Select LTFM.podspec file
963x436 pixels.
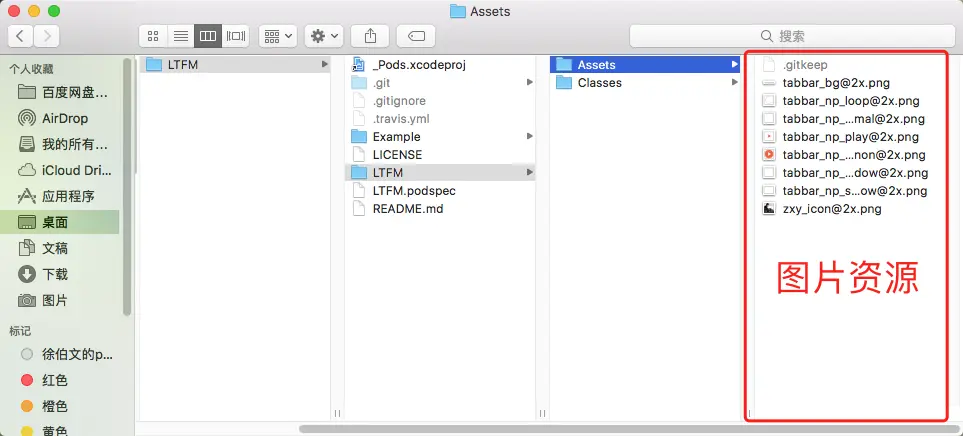tap(440, 190)
